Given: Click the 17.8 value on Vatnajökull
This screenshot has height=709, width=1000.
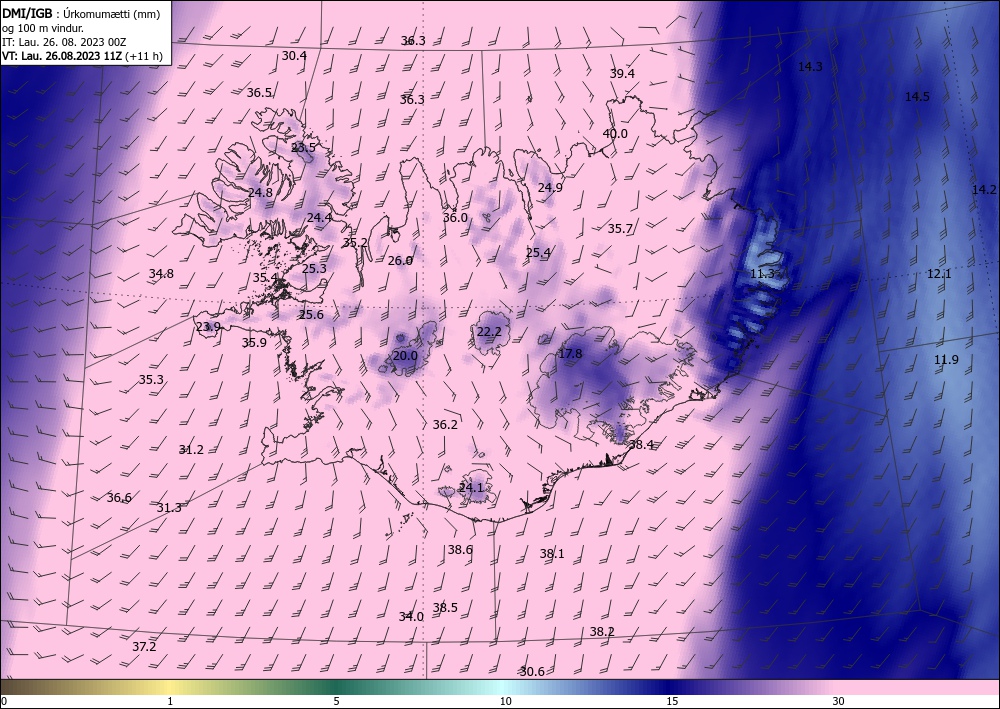Looking at the screenshot, I should [x=570, y=353].
